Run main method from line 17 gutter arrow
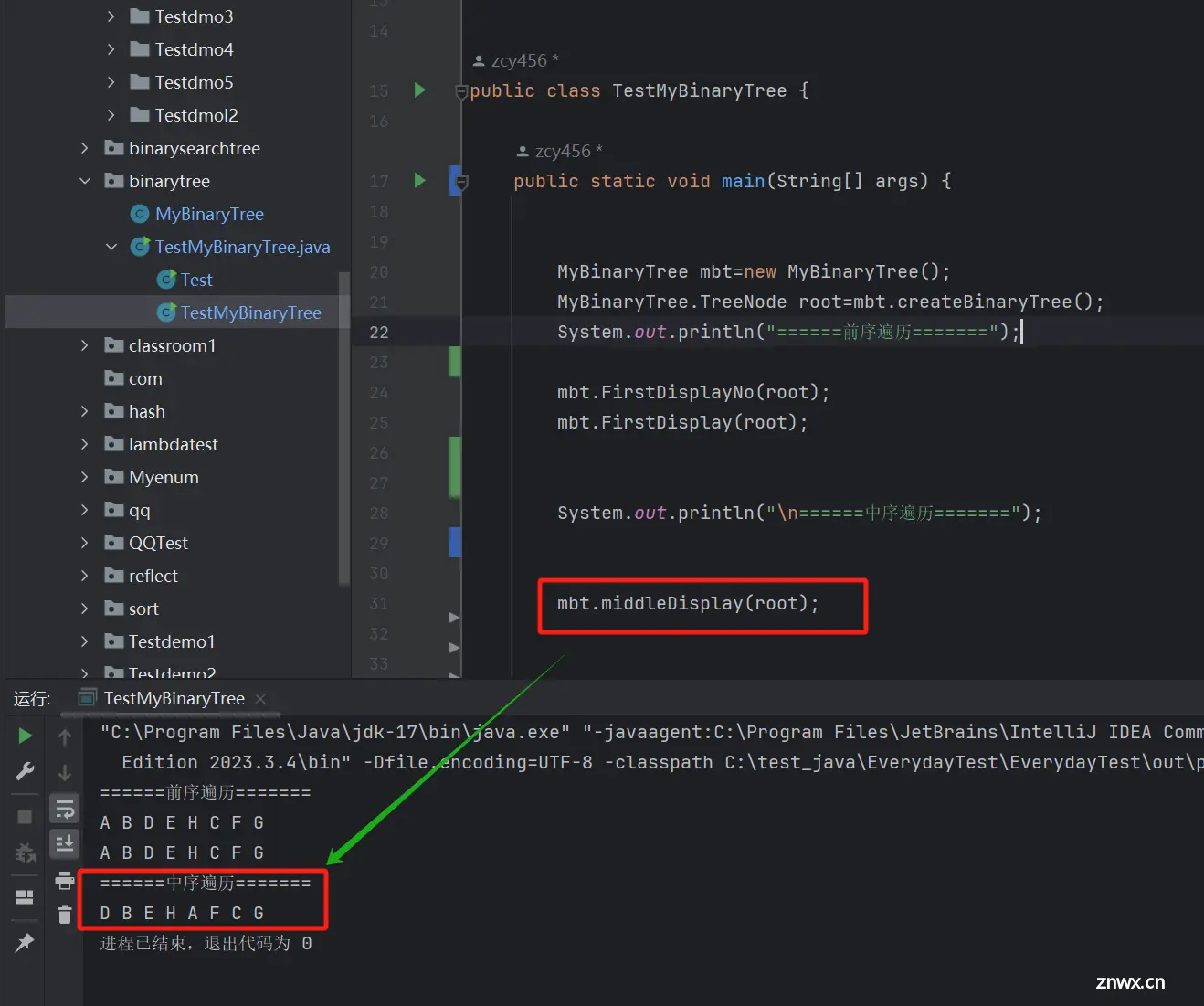 (420, 181)
